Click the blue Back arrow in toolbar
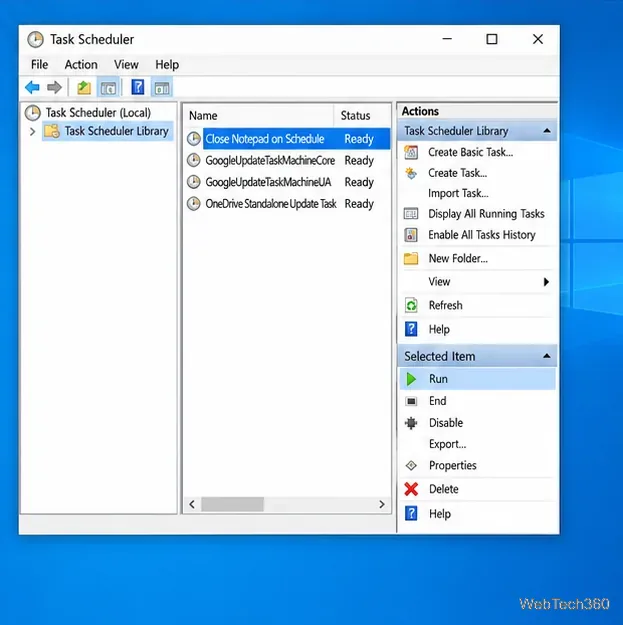This screenshot has height=625, width=623. 32,87
